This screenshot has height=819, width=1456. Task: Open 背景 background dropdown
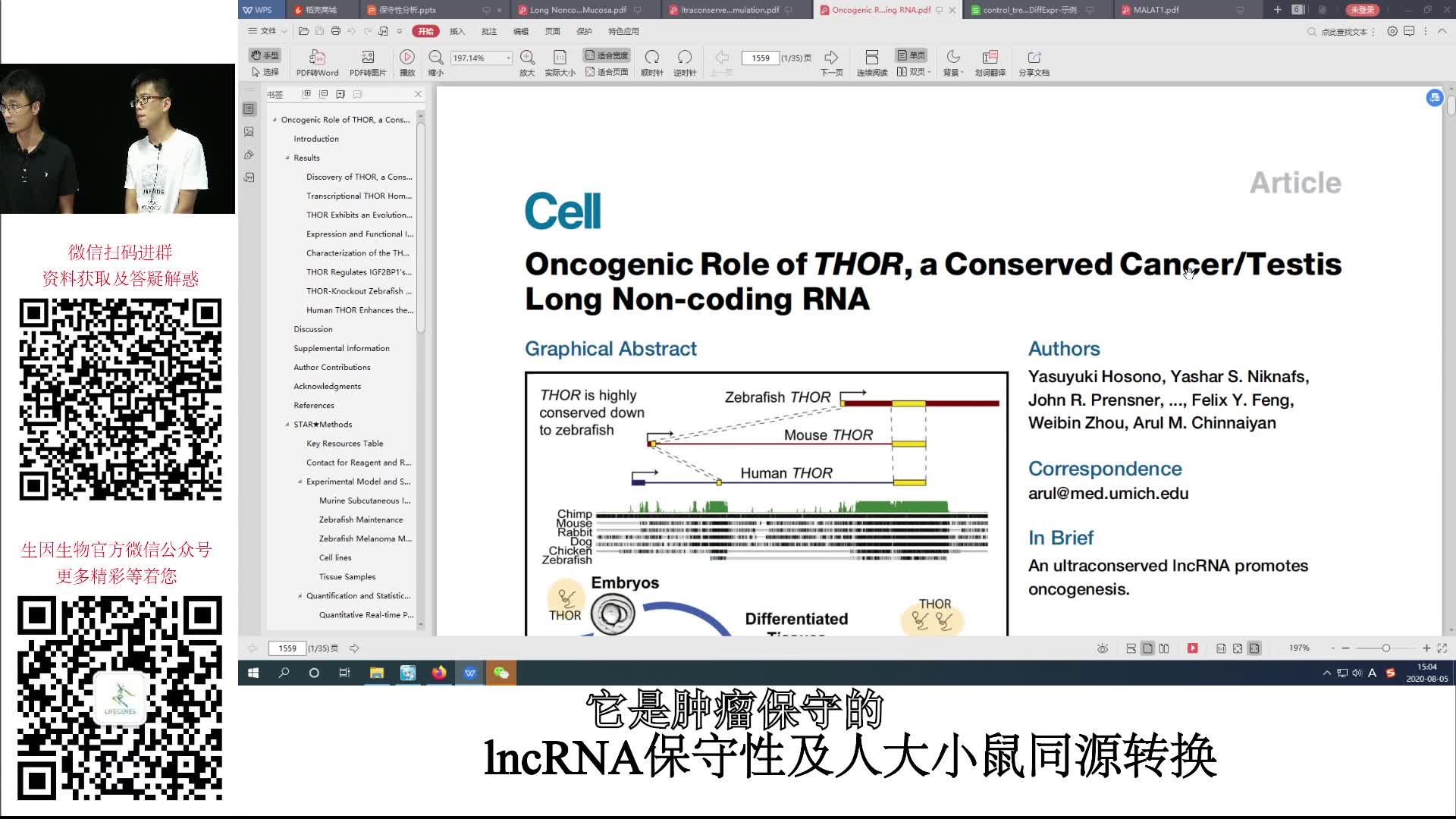coord(953,64)
